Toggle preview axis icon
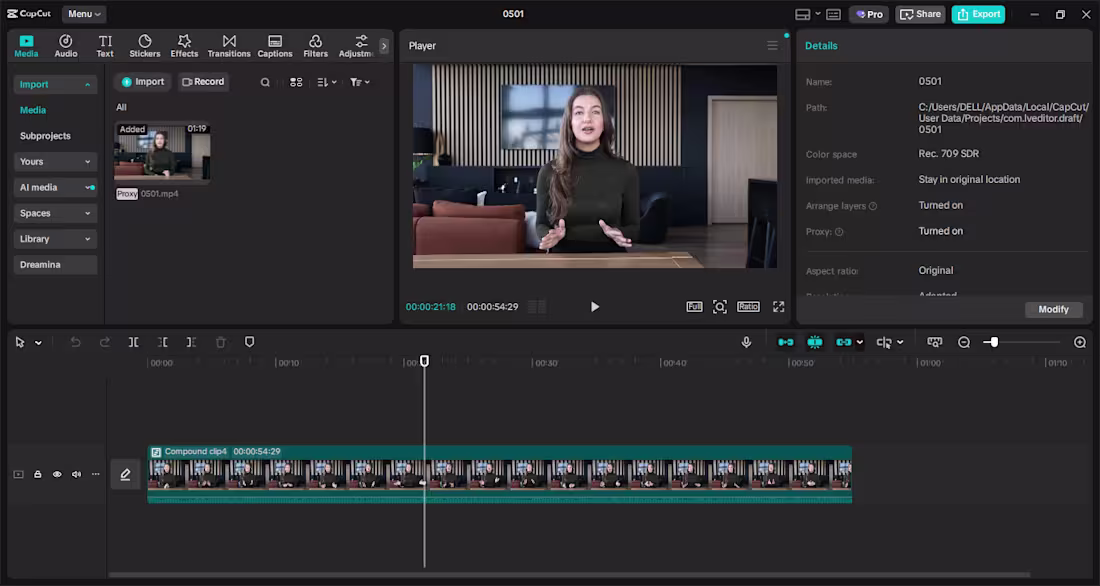The height and width of the screenshot is (586, 1100). [884, 342]
